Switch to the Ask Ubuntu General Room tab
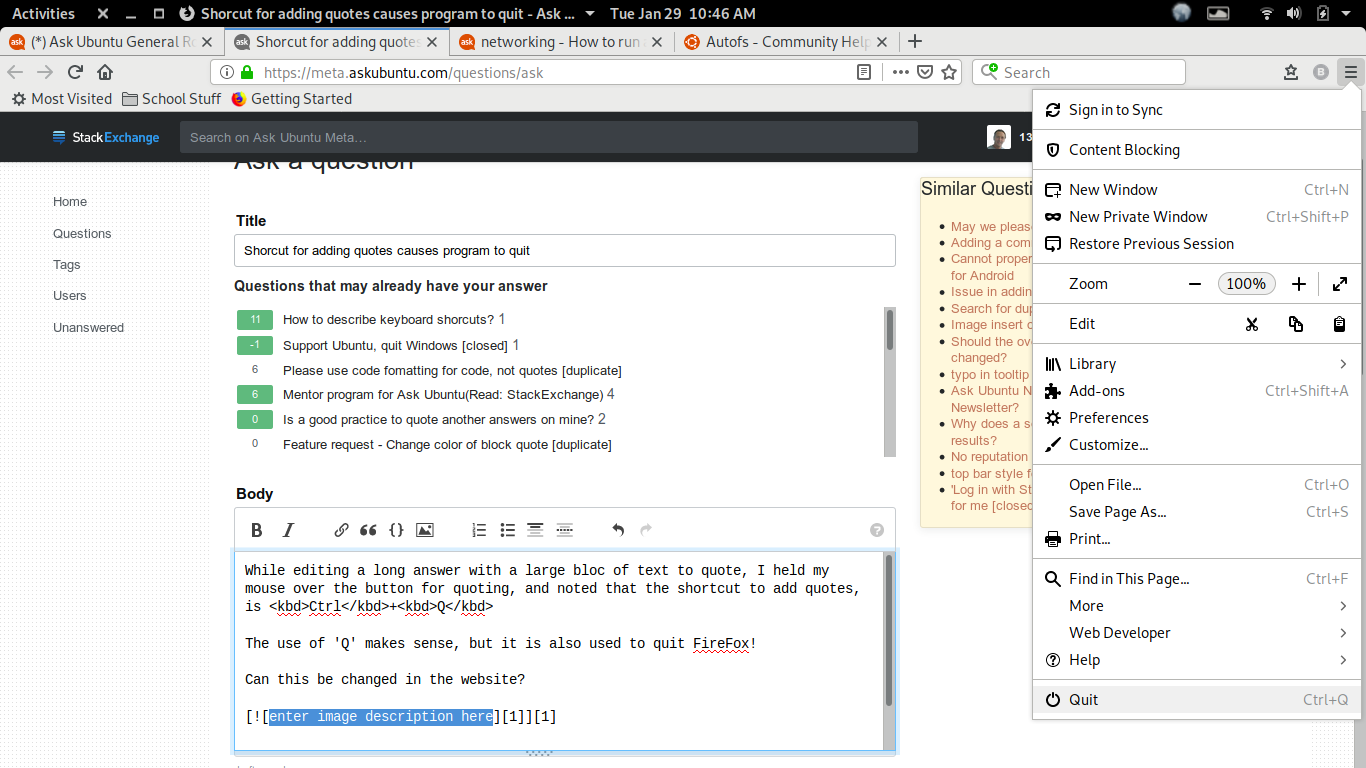 pos(111,42)
